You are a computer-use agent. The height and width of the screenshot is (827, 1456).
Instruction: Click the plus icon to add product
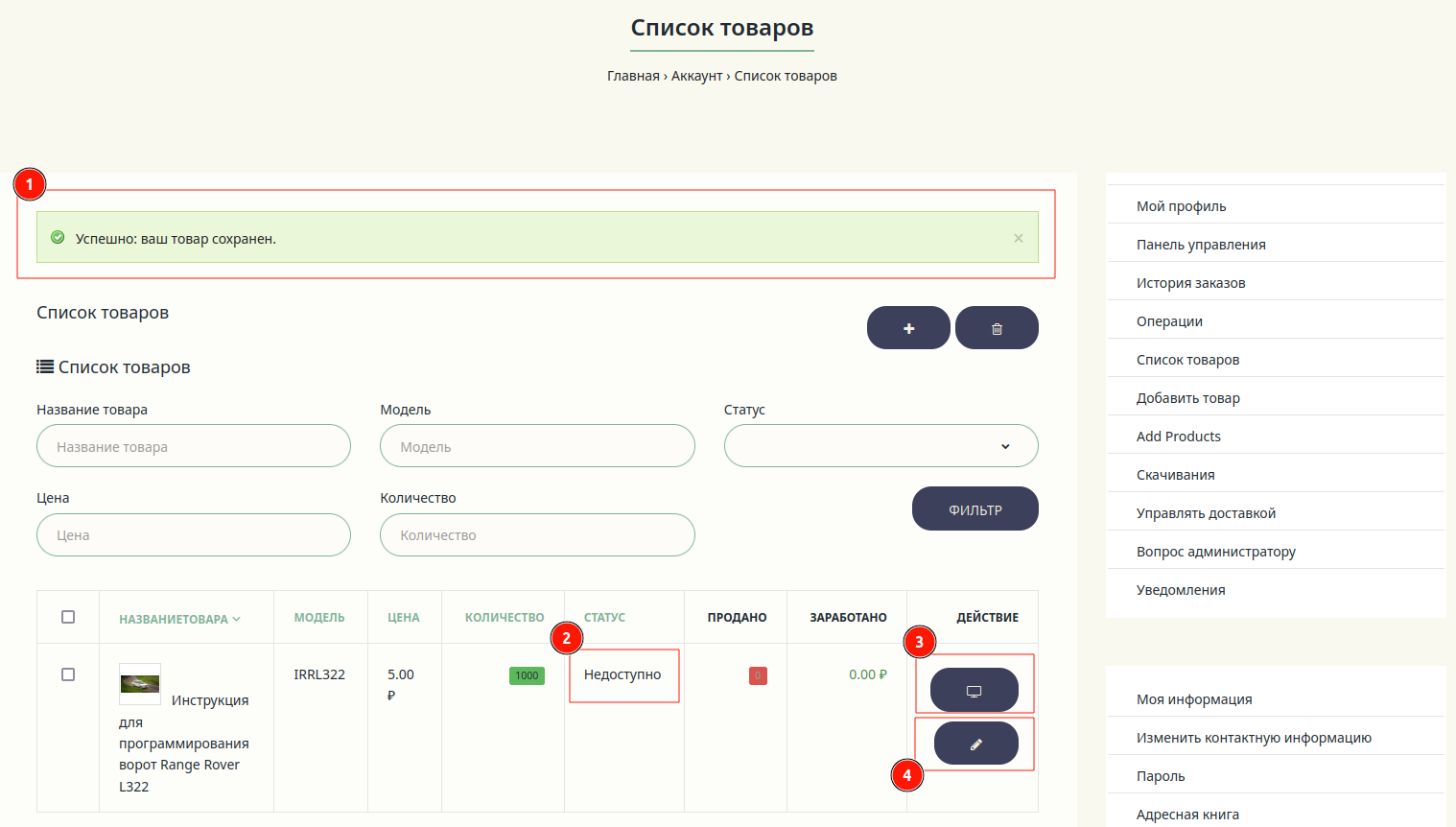(908, 328)
